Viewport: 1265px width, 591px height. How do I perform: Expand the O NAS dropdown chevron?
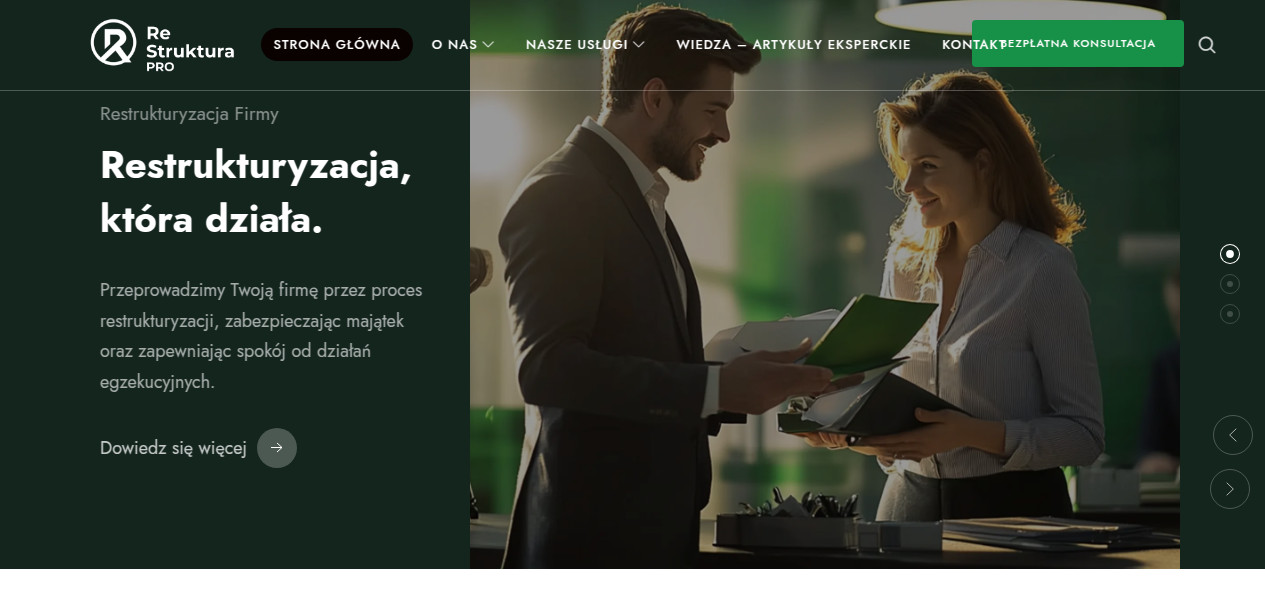[488, 45]
